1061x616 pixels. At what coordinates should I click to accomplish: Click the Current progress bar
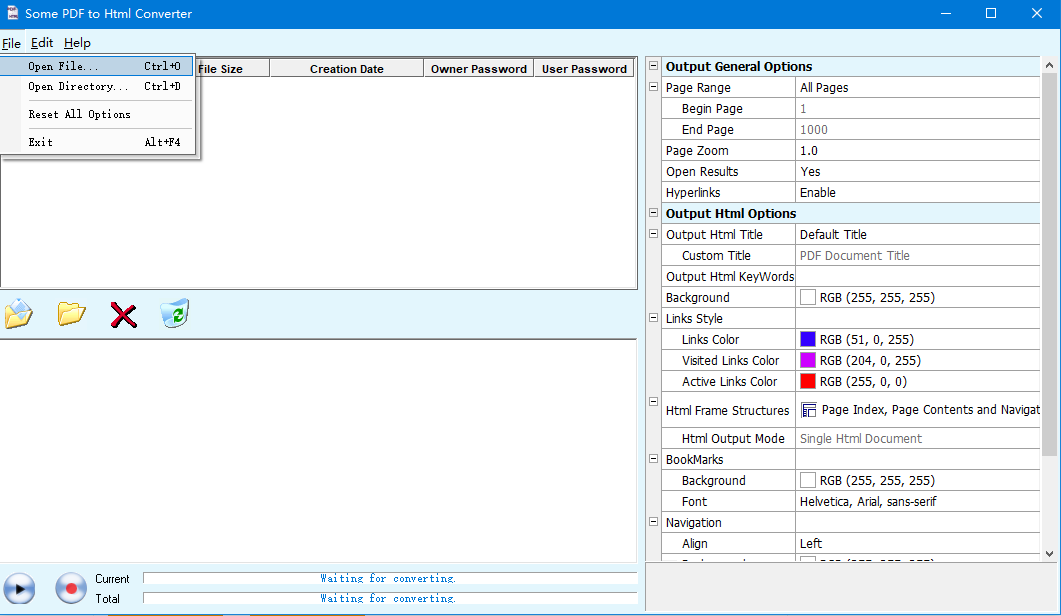[390, 578]
